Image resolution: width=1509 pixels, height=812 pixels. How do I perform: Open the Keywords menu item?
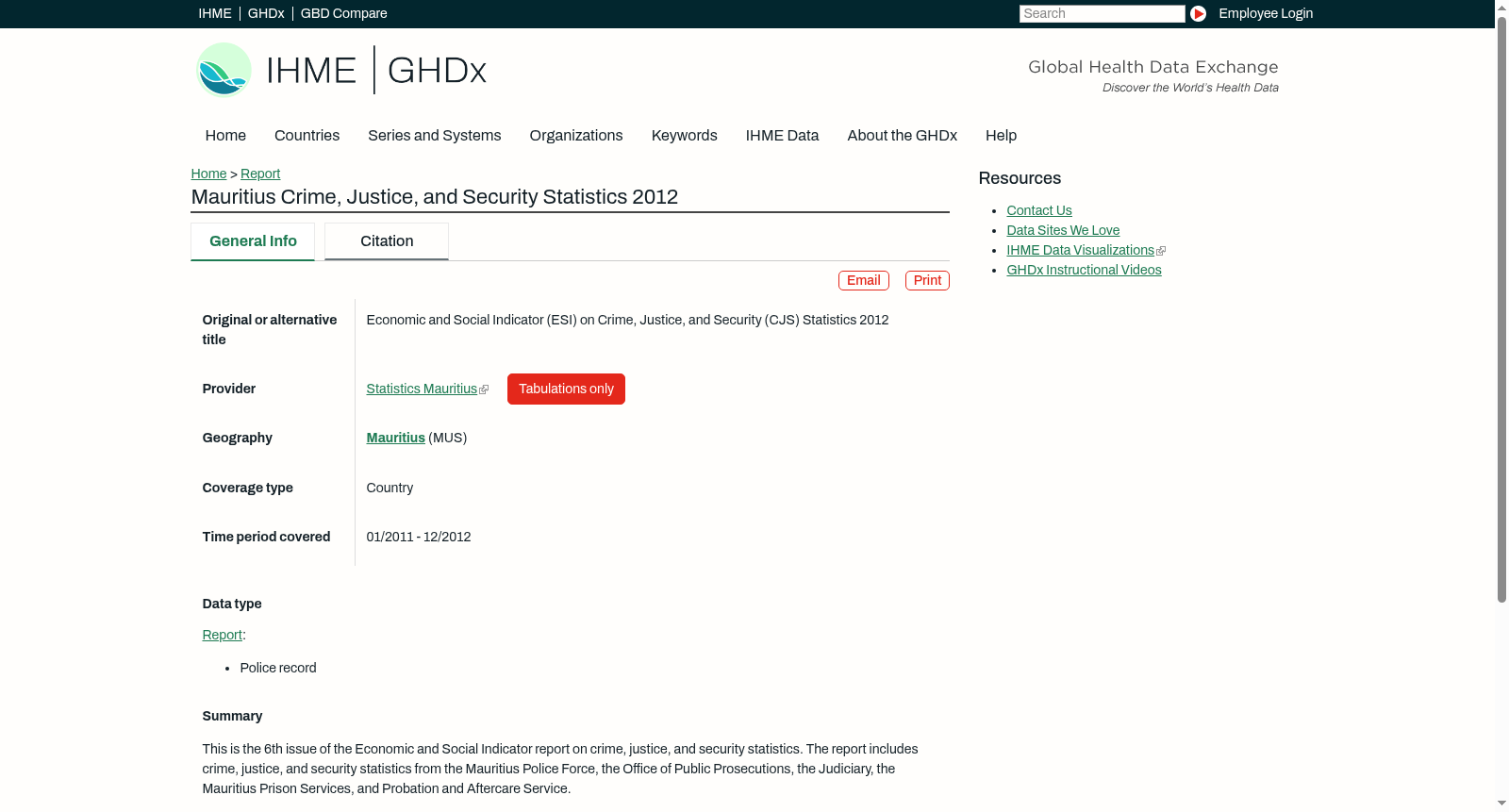tap(685, 136)
